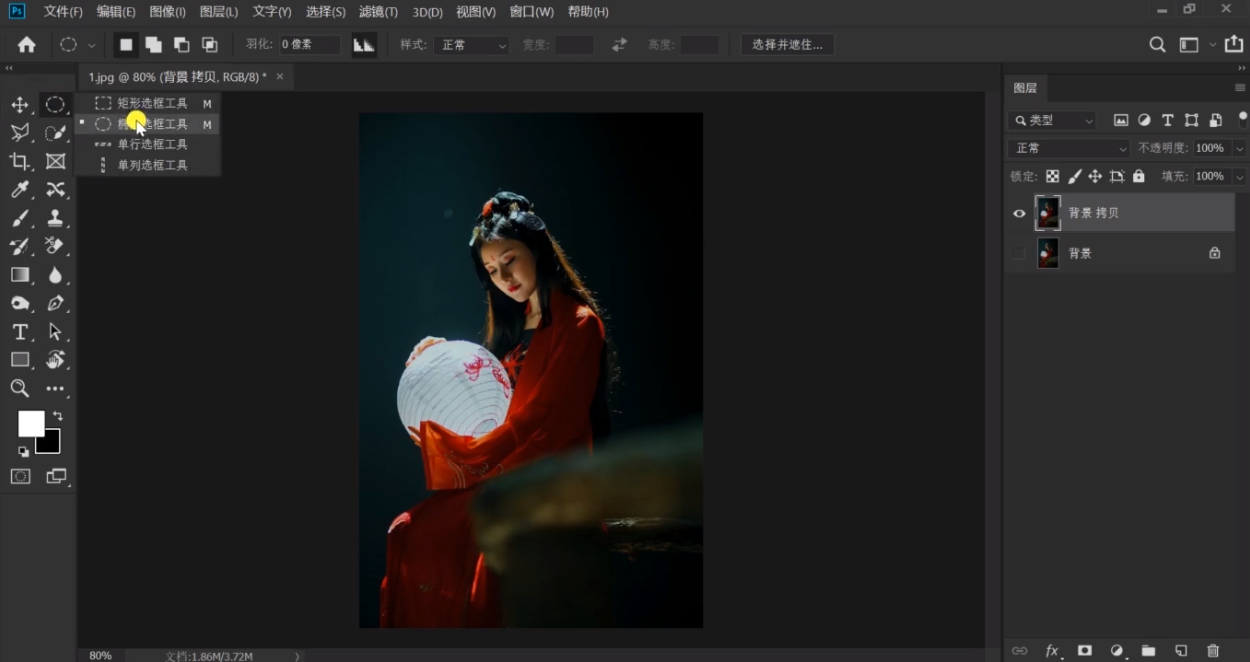
Task: Add a layer style with fx icon
Action: click(x=1052, y=651)
